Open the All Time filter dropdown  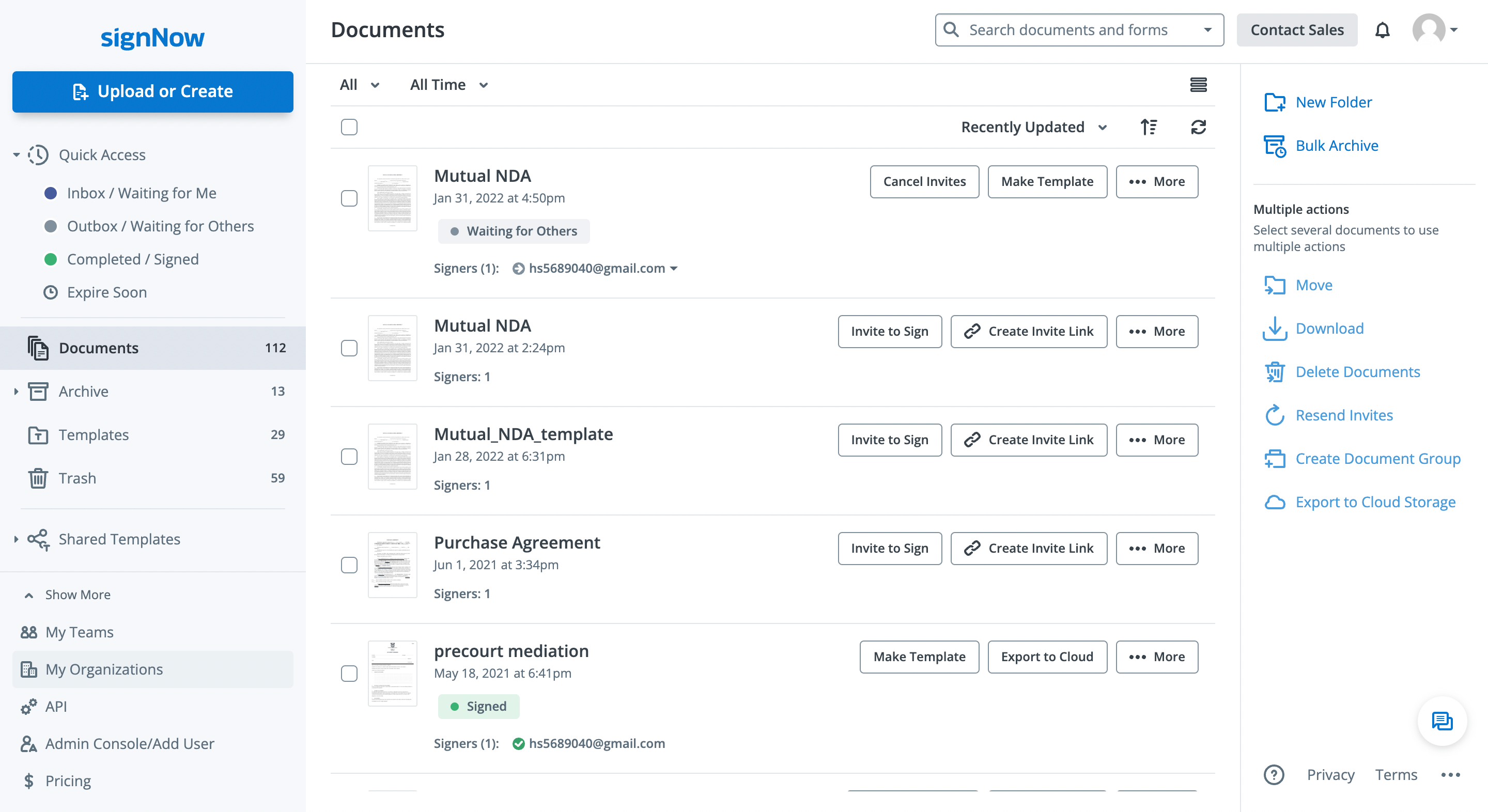[449, 85]
